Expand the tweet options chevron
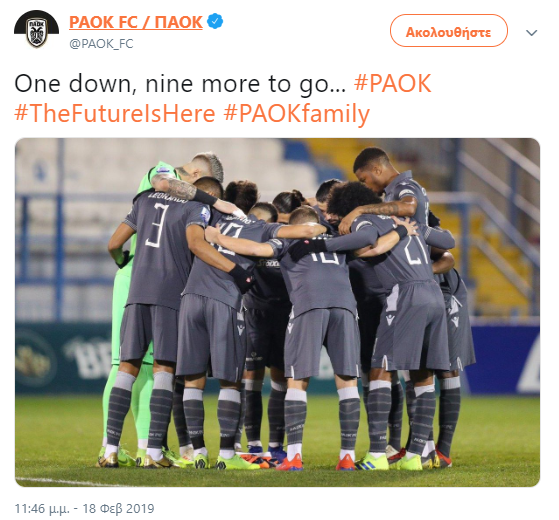 click(531, 33)
